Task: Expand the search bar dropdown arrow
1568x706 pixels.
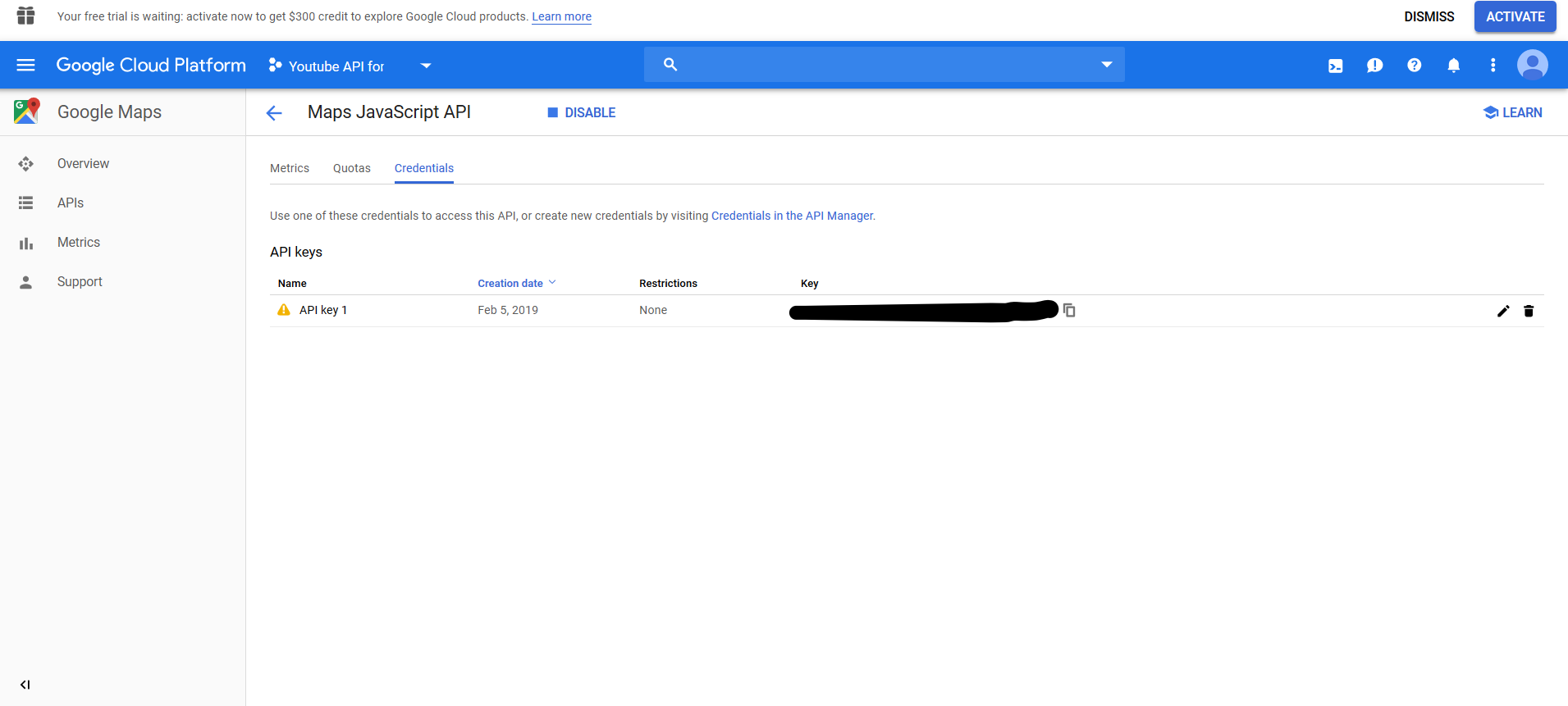Action: tap(1106, 65)
